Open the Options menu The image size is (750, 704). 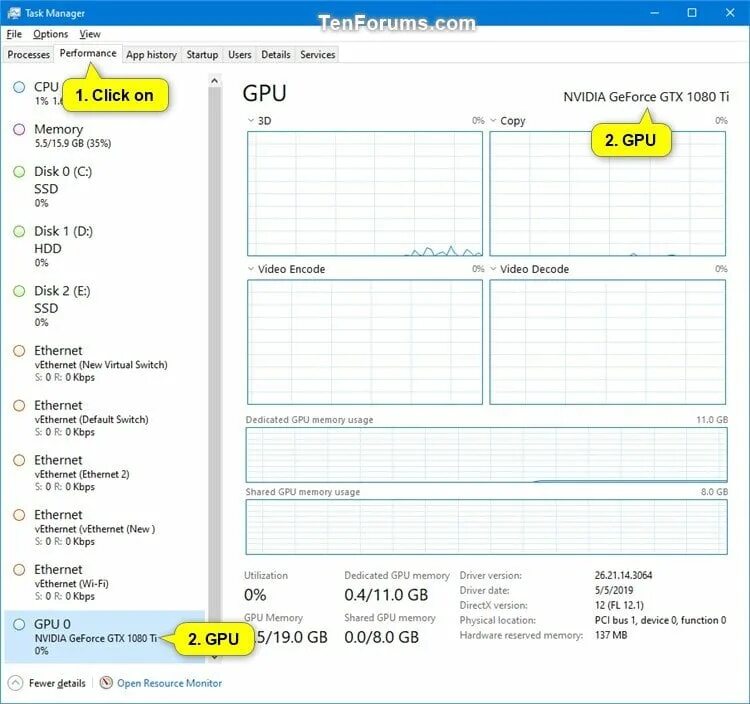[50, 34]
